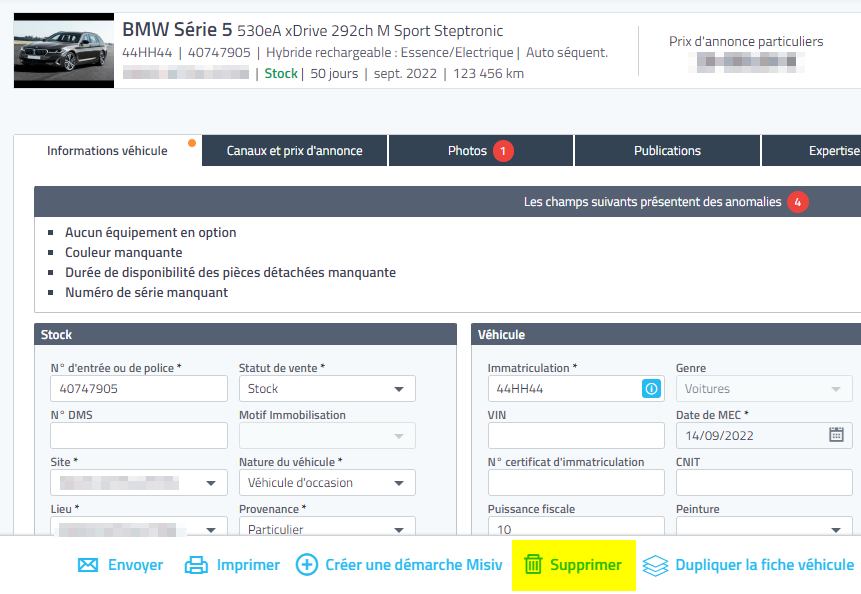Click into the CNIT field
This screenshot has height=594, width=861.
pos(764,483)
